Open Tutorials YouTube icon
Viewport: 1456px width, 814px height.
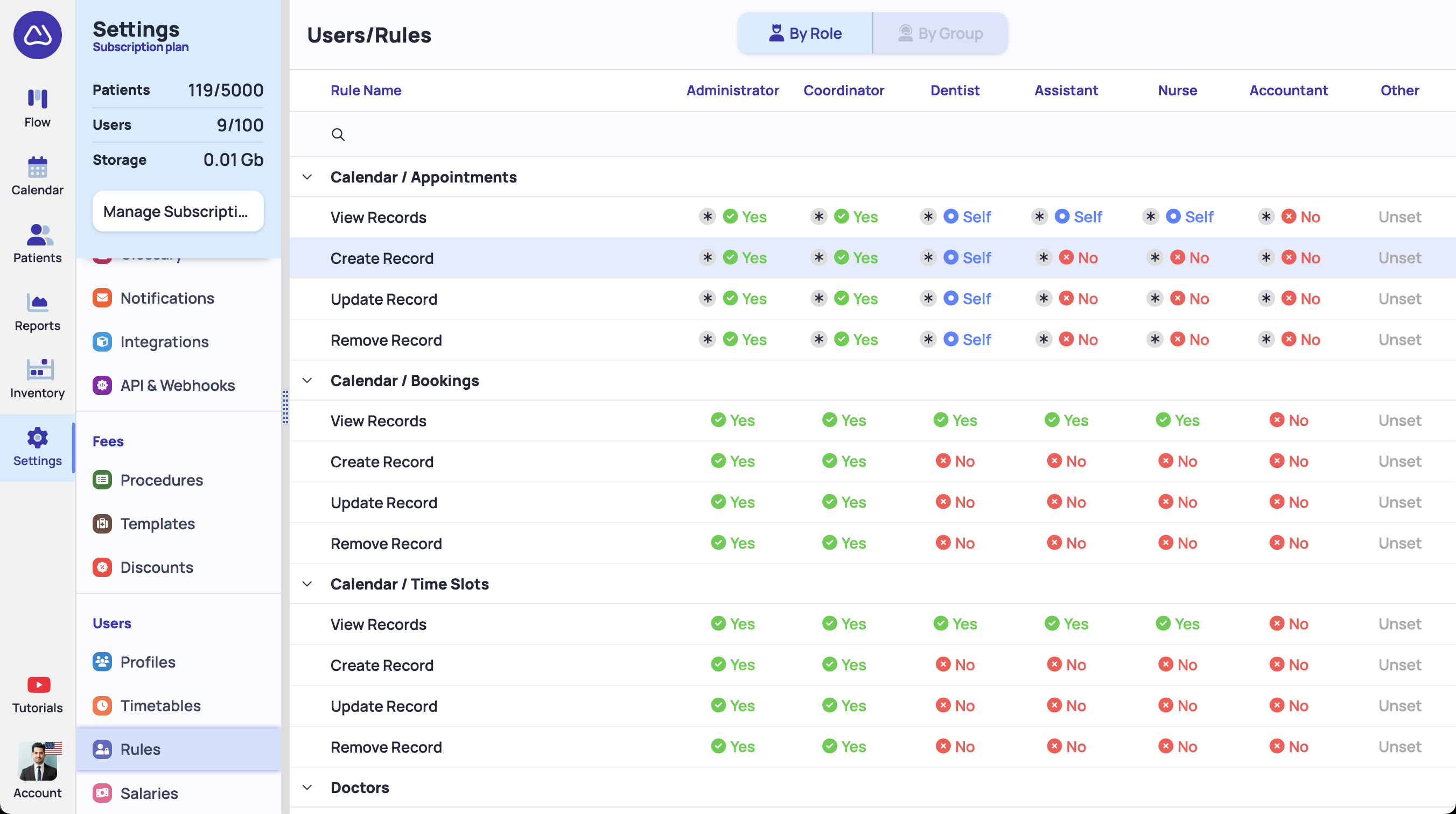(x=38, y=685)
